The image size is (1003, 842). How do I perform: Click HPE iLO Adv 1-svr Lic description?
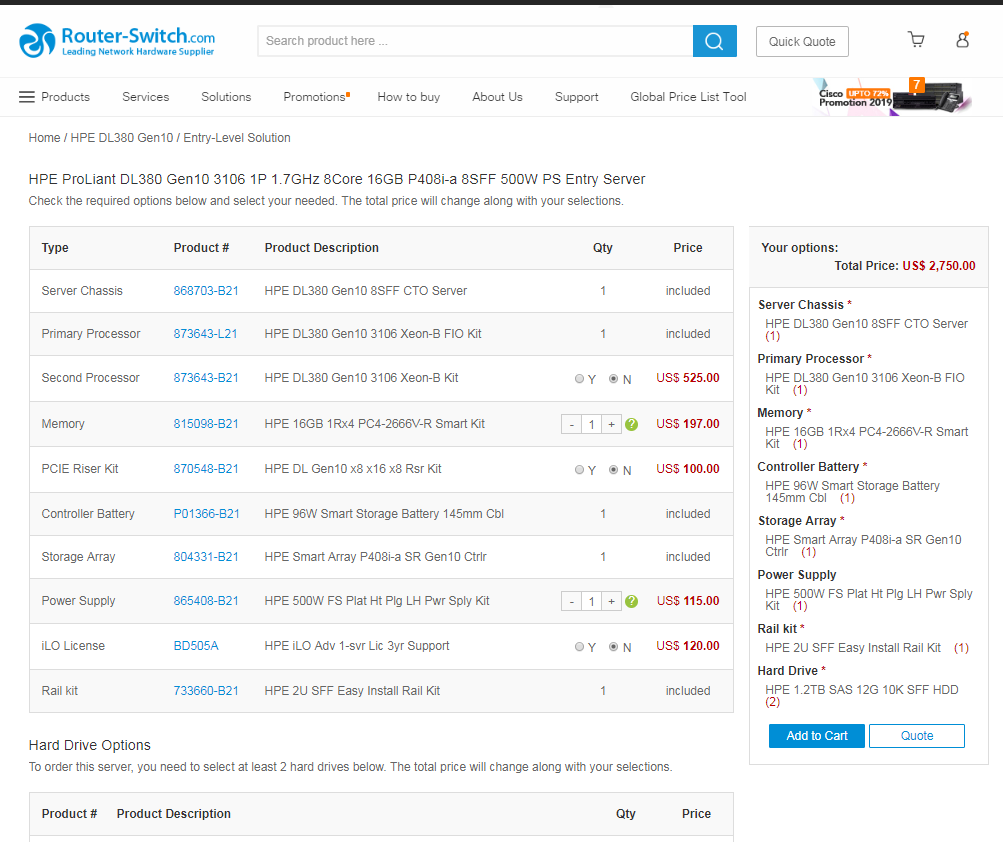(357, 646)
